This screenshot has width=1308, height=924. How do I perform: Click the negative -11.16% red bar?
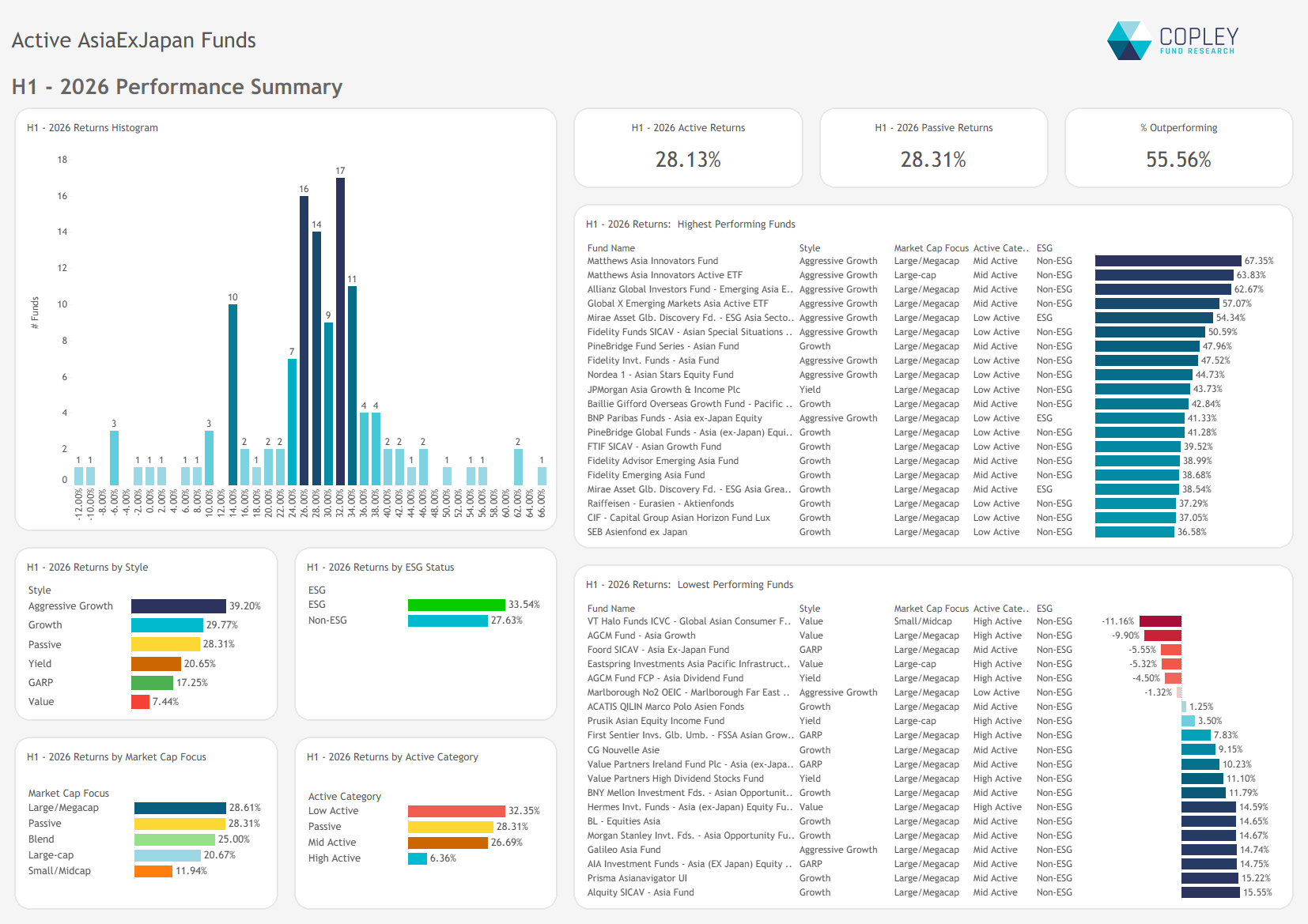pyautogui.click(x=1160, y=621)
